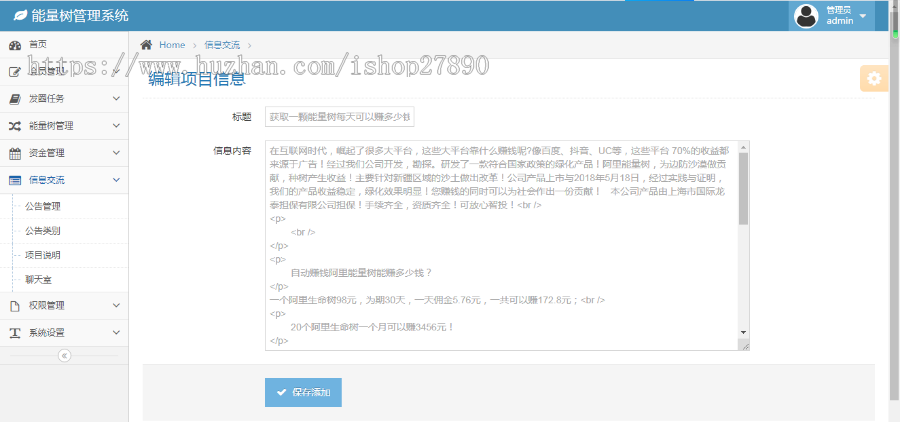900x422 pixels.
Task: Click the file icon beside 权限管理
Action: tap(15, 306)
